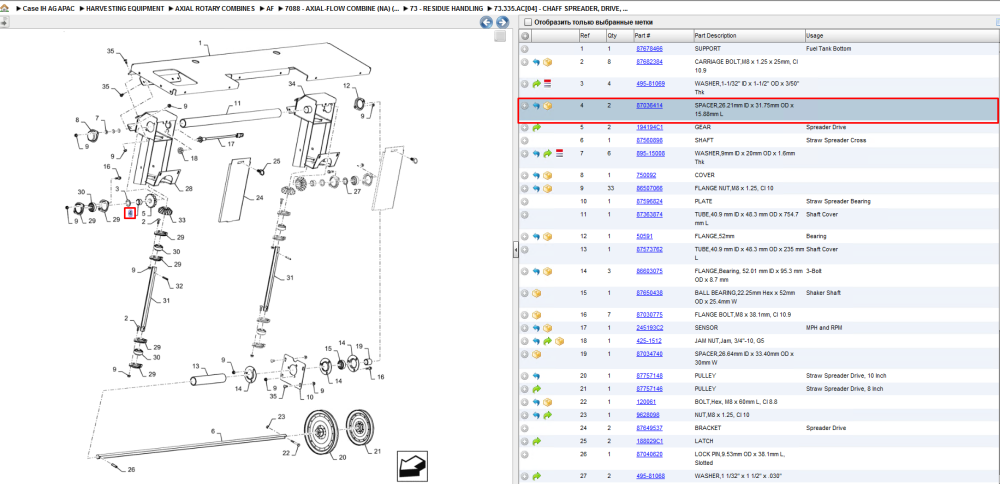This screenshot has width=1000, height=484.
Task: Click blue back arrow on COVER row
Action: 536,175
